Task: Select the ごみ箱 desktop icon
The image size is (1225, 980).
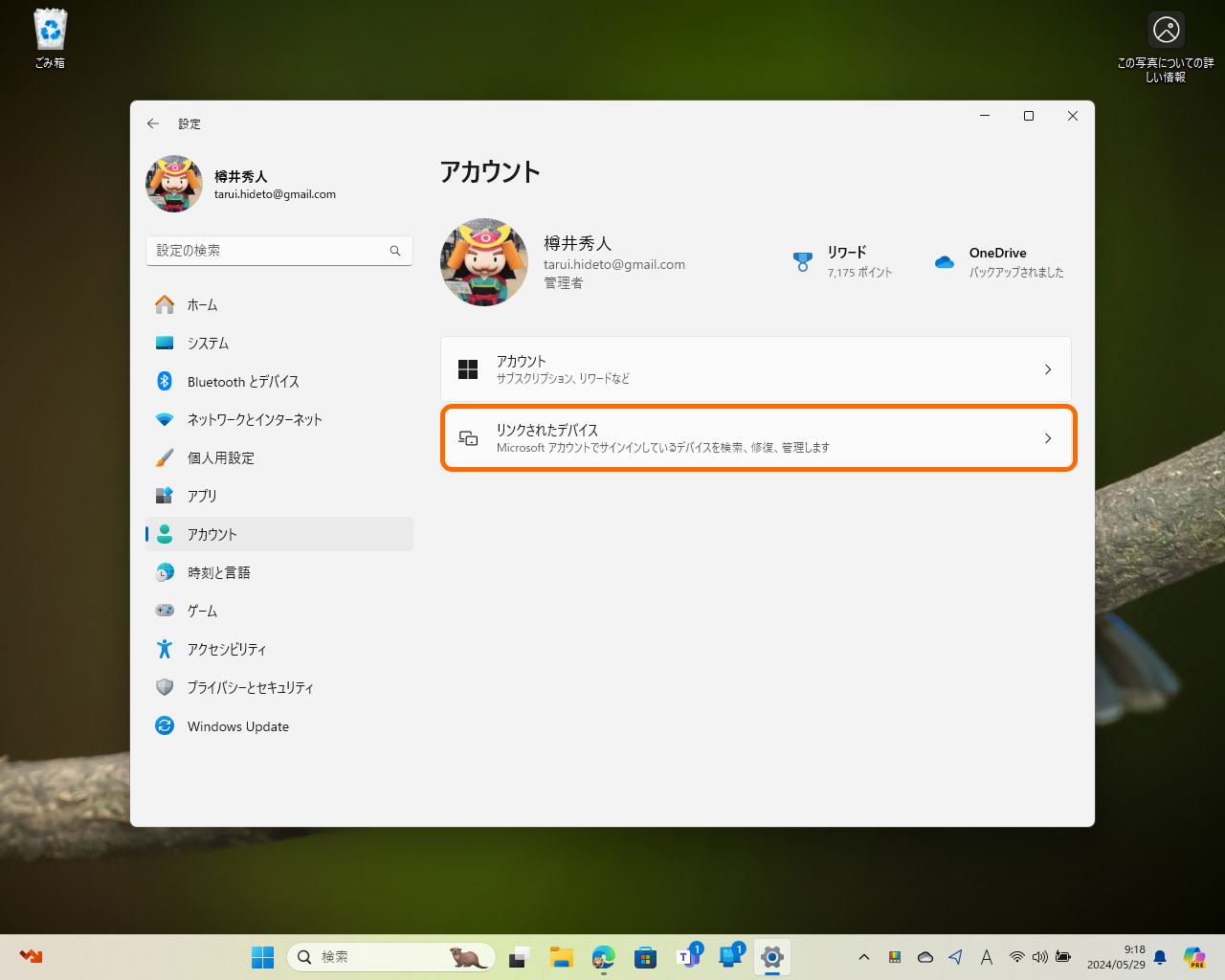Action: pyautogui.click(x=50, y=39)
